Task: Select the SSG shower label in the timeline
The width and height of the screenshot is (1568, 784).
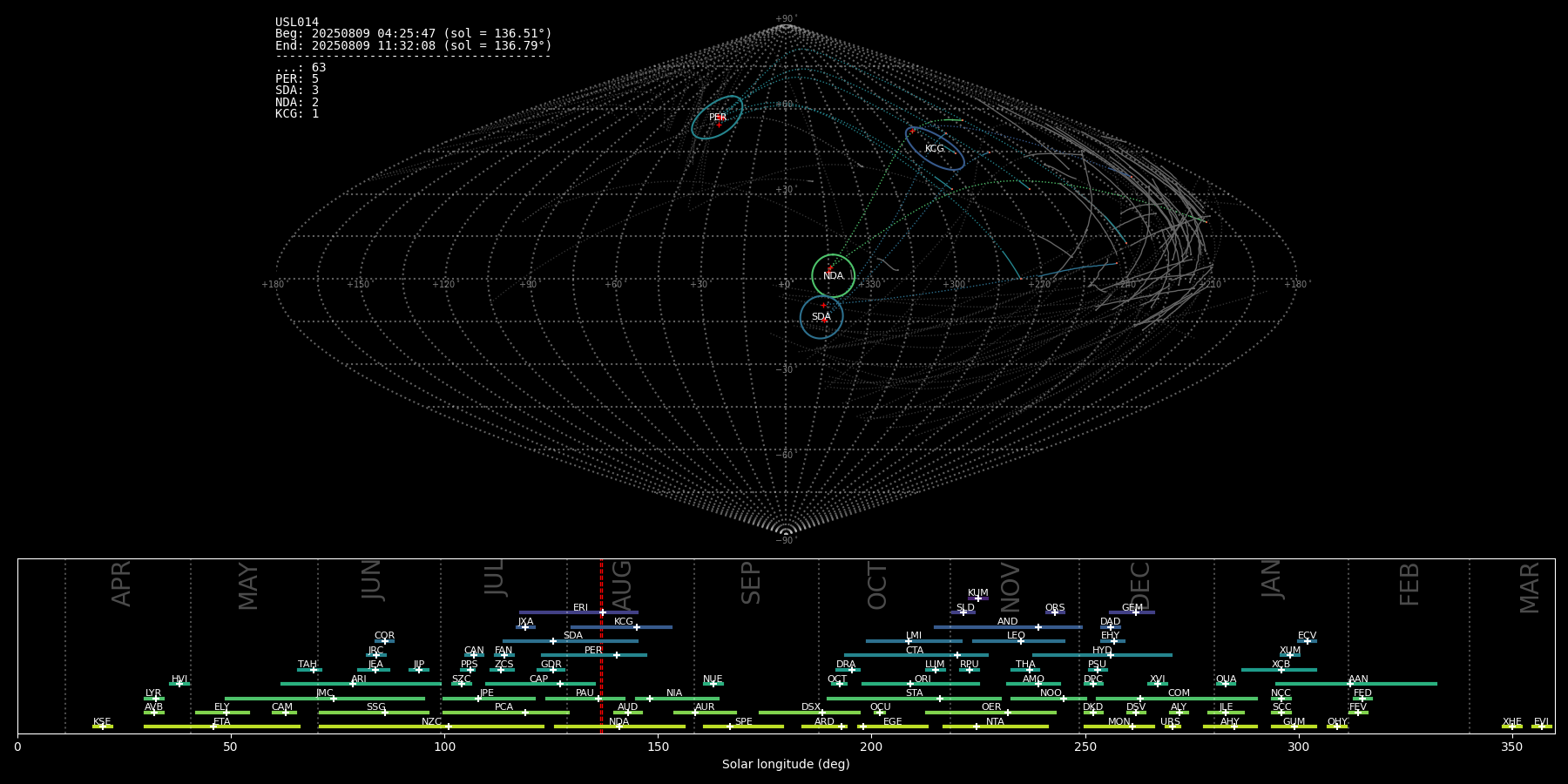Action: (x=375, y=707)
